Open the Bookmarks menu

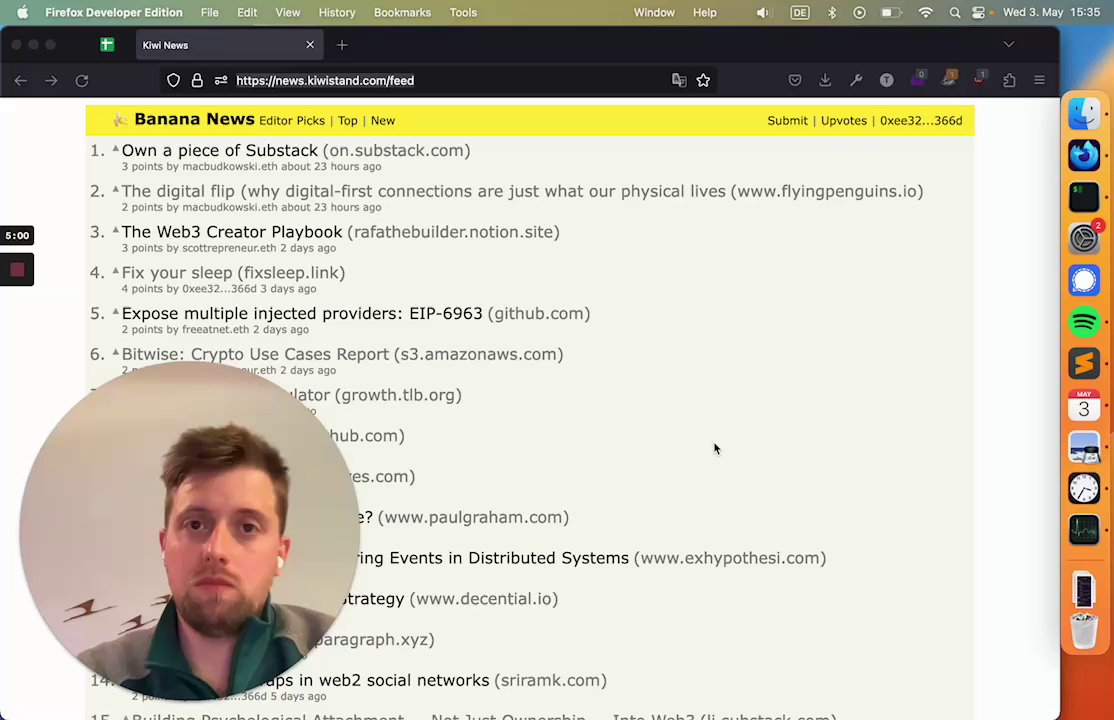click(x=402, y=13)
